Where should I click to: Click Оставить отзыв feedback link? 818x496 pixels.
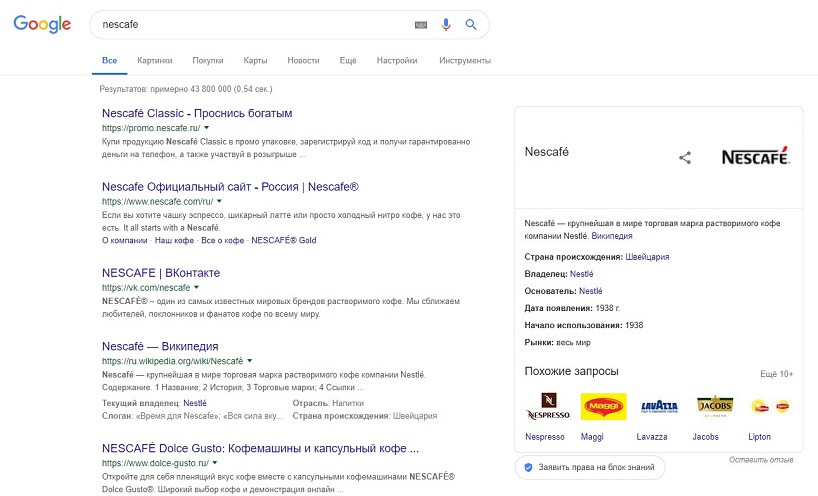tap(761, 460)
